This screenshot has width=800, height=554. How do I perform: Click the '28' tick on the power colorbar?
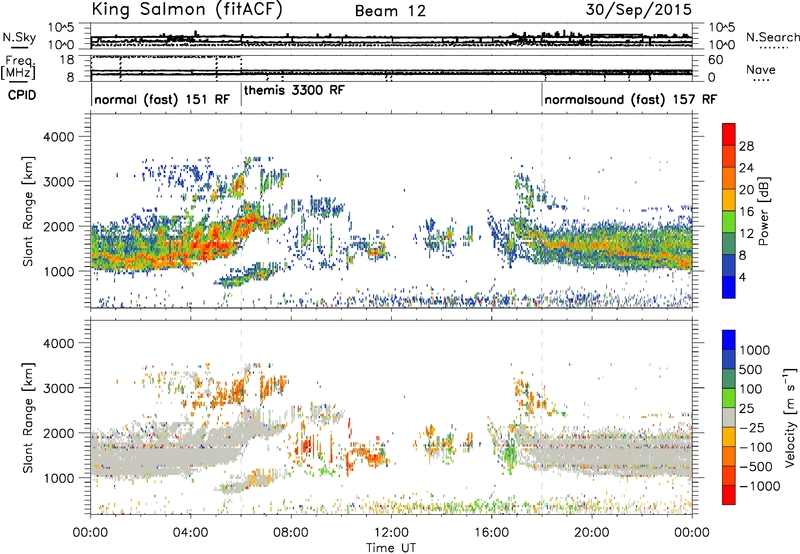pos(746,146)
